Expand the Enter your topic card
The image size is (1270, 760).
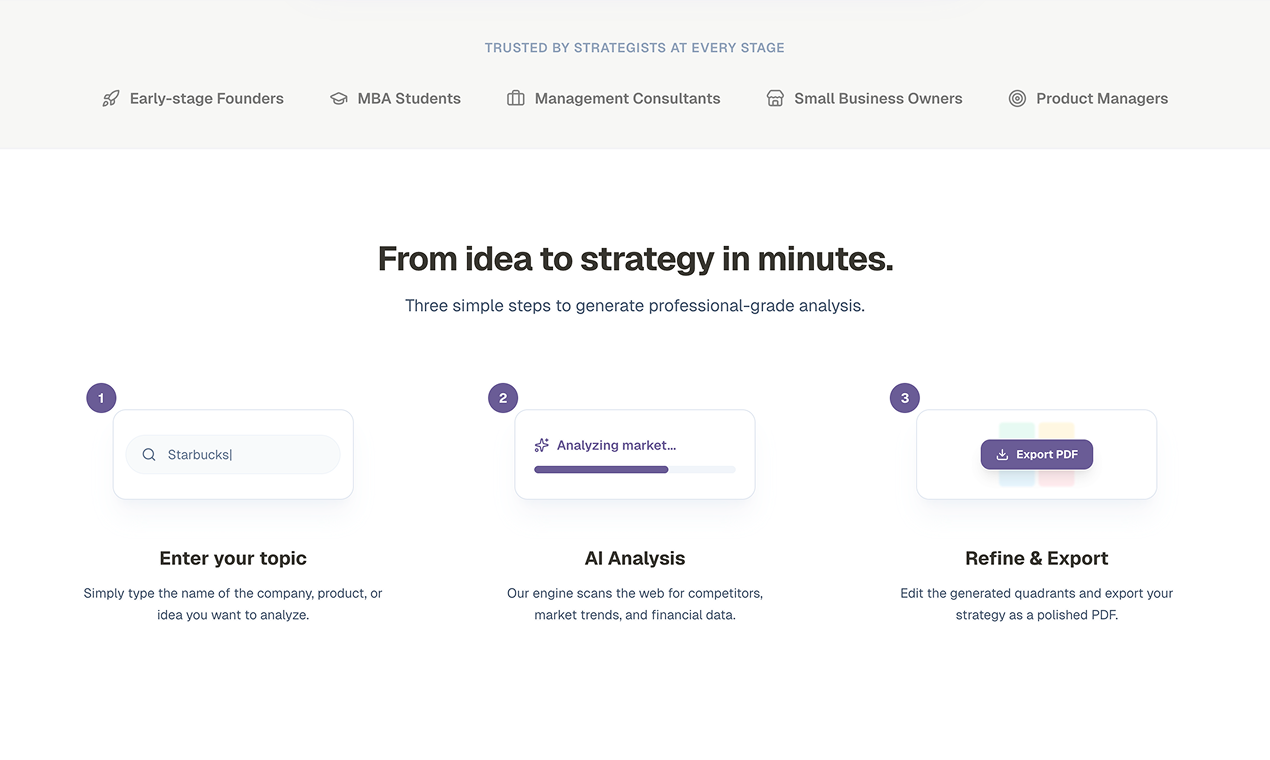233,454
